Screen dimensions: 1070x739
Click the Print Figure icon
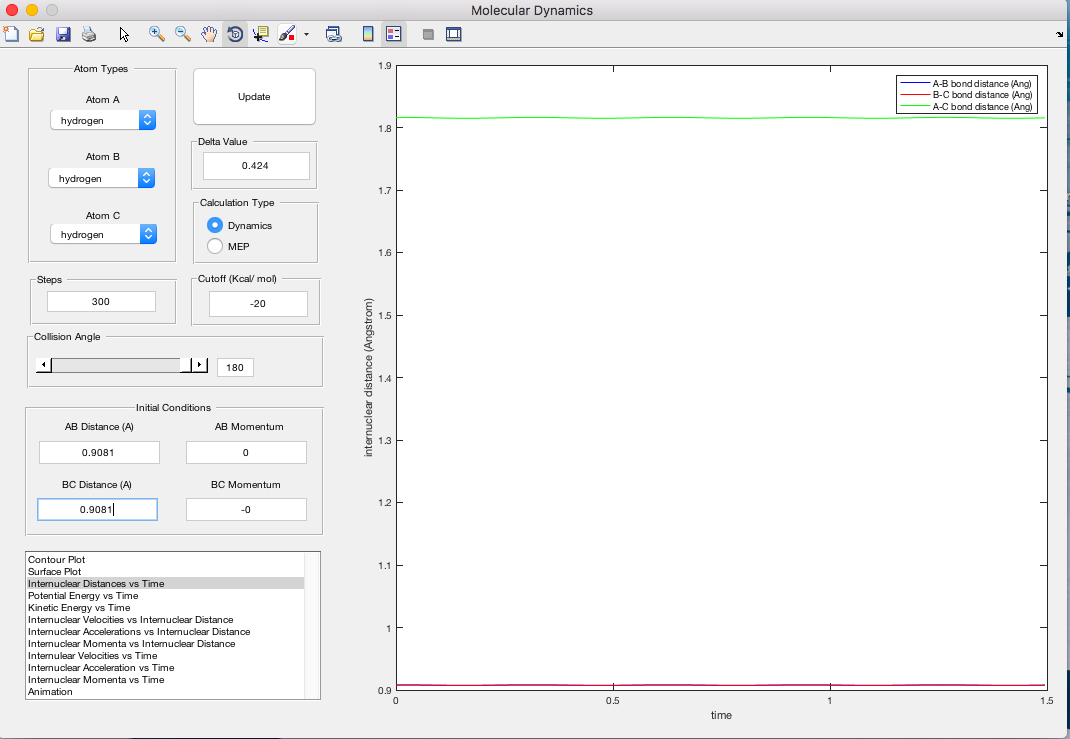(89, 34)
